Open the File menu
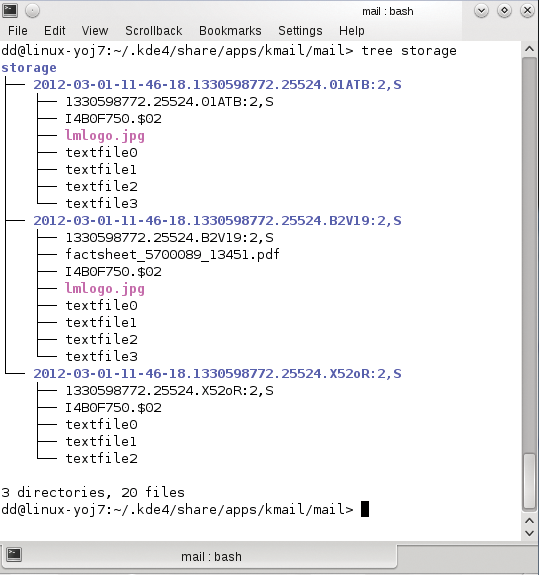 18,31
